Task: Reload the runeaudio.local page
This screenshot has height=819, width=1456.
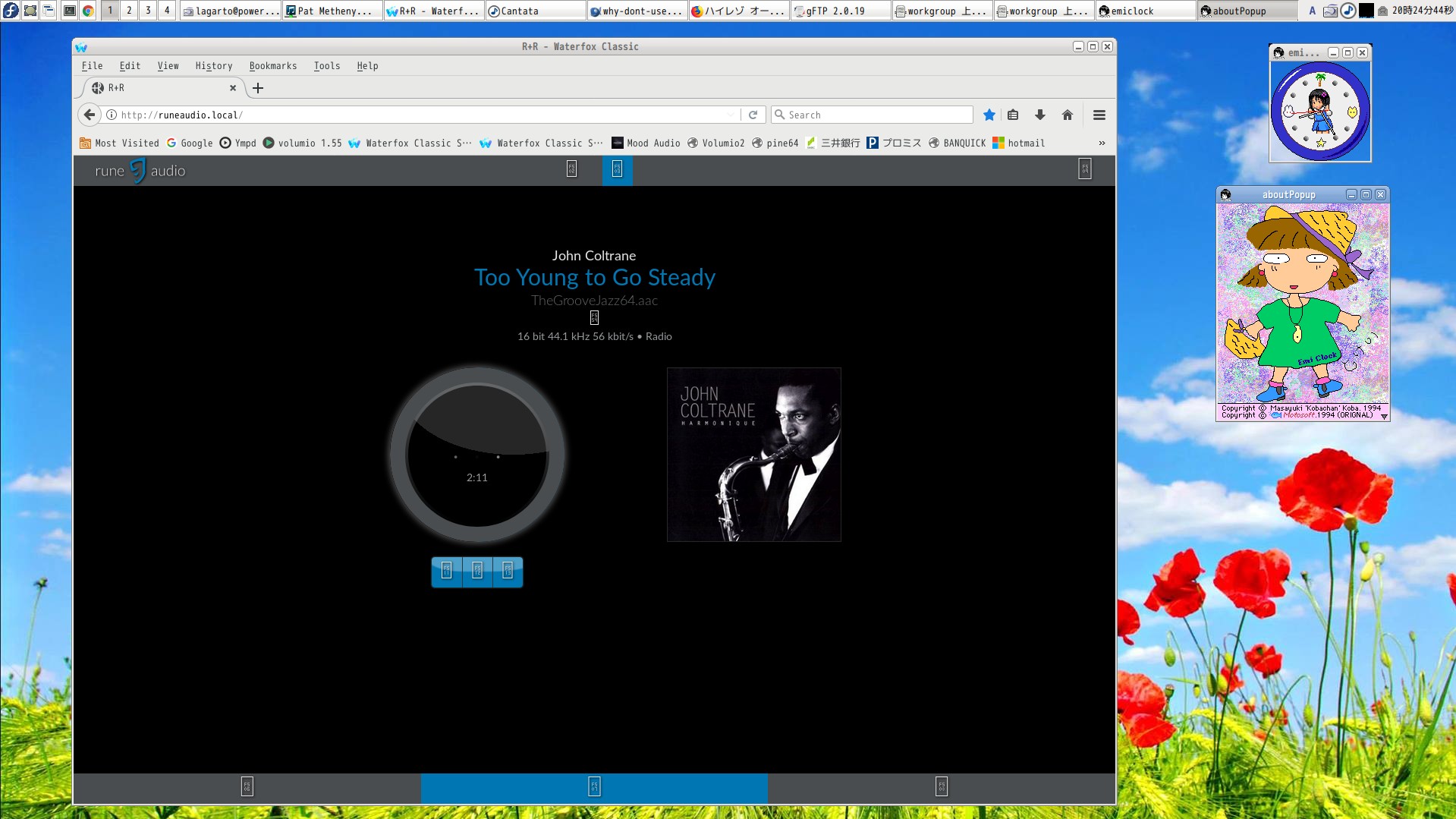Action: pos(753,115)
